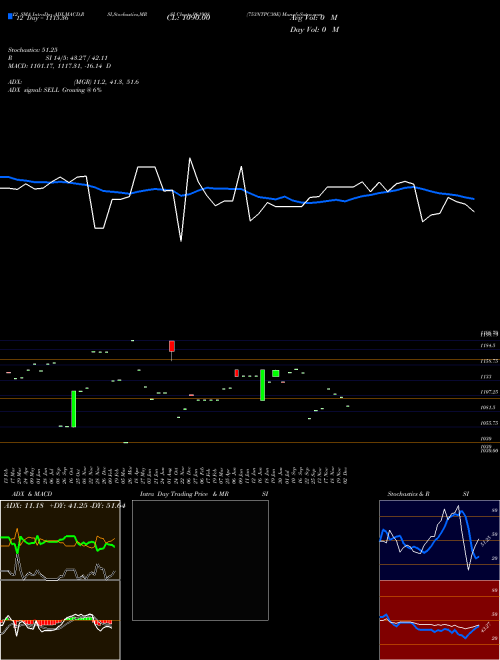Image resolution: width=500 pixels, height=660 pixels.
Task: Select the '12 Day = 1113.36' SMA label
Action: click(x=42, y=19)
